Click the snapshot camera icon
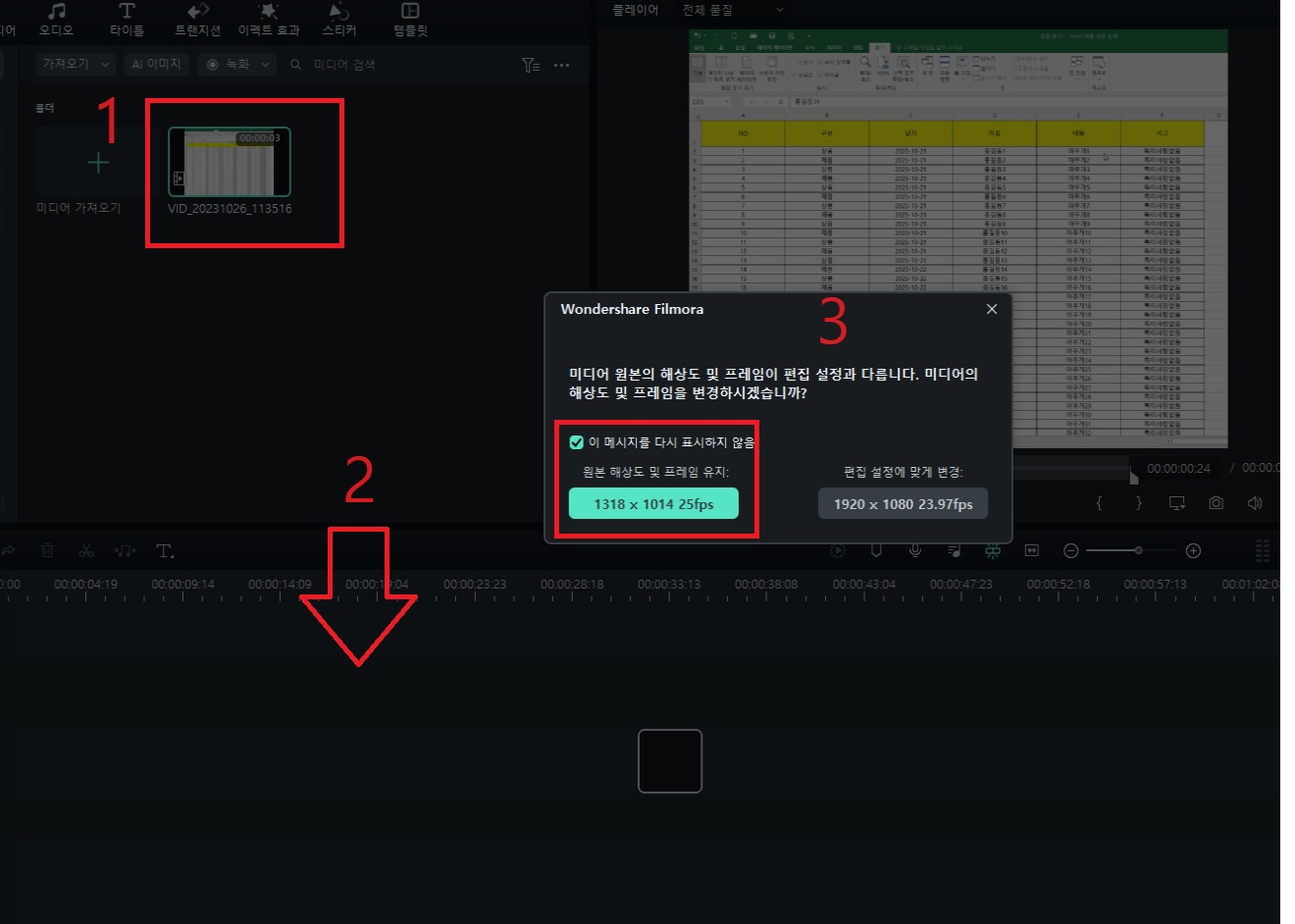Screen dimensions: 1295x924 [1216, 503]
